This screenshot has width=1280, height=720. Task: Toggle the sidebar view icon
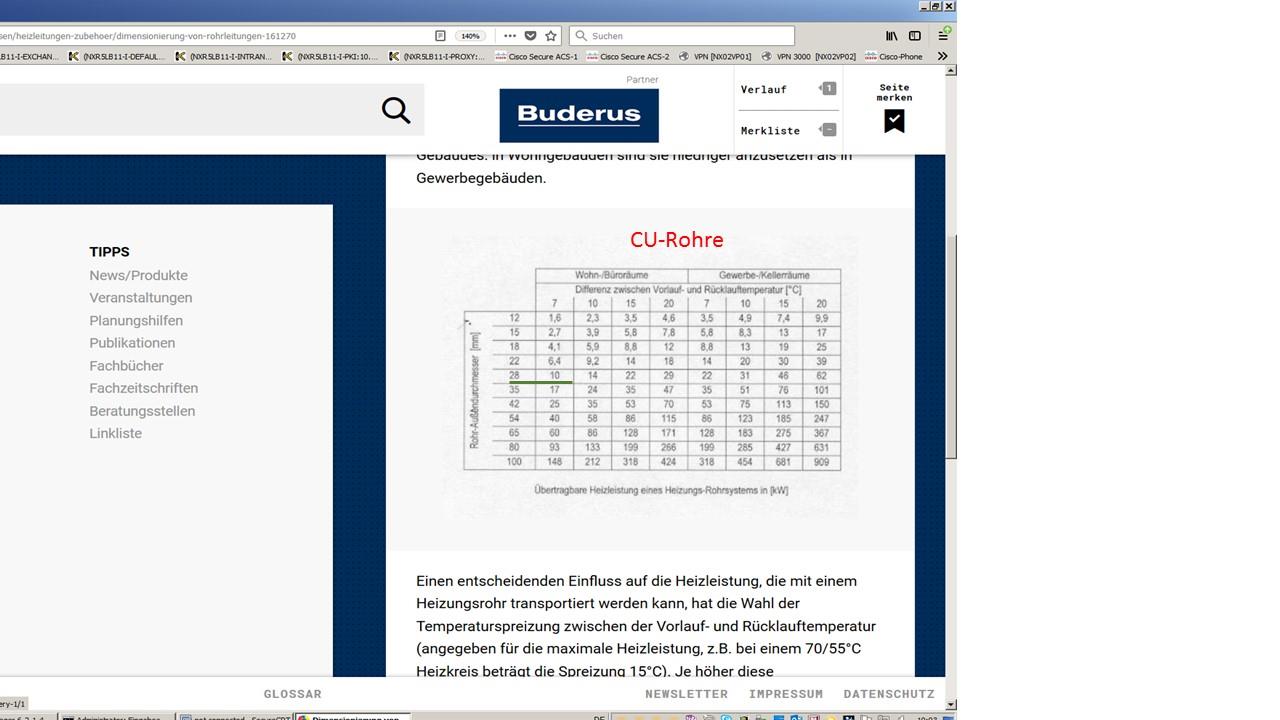[x=914, y=36]
